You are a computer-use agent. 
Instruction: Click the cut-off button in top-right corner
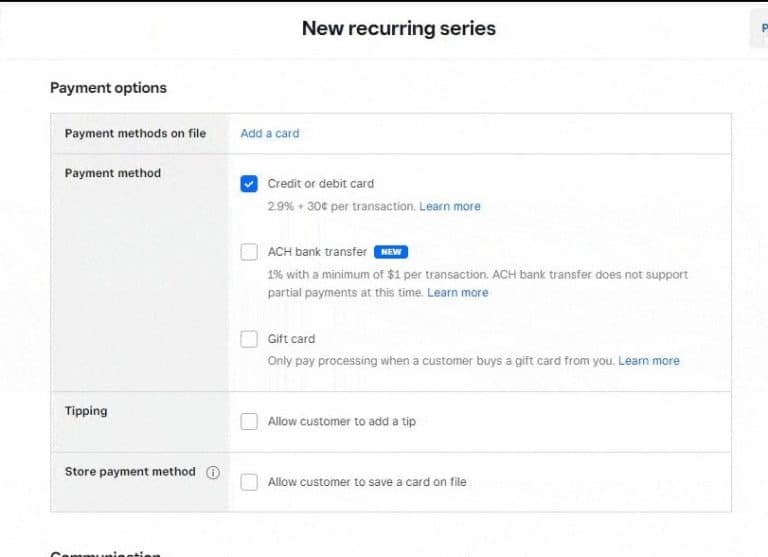[760, 28]
